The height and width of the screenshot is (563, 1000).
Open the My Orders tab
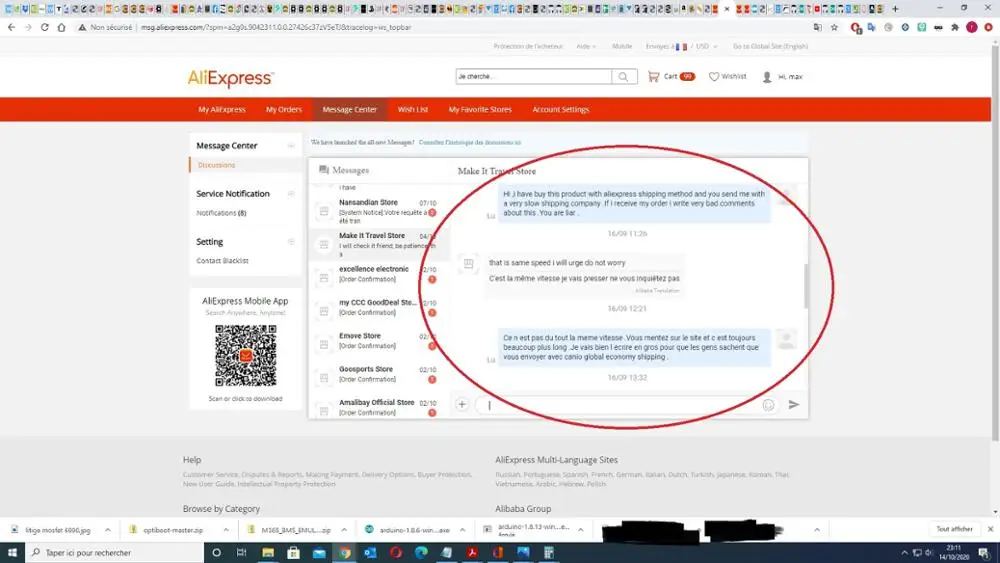point(284,110)
